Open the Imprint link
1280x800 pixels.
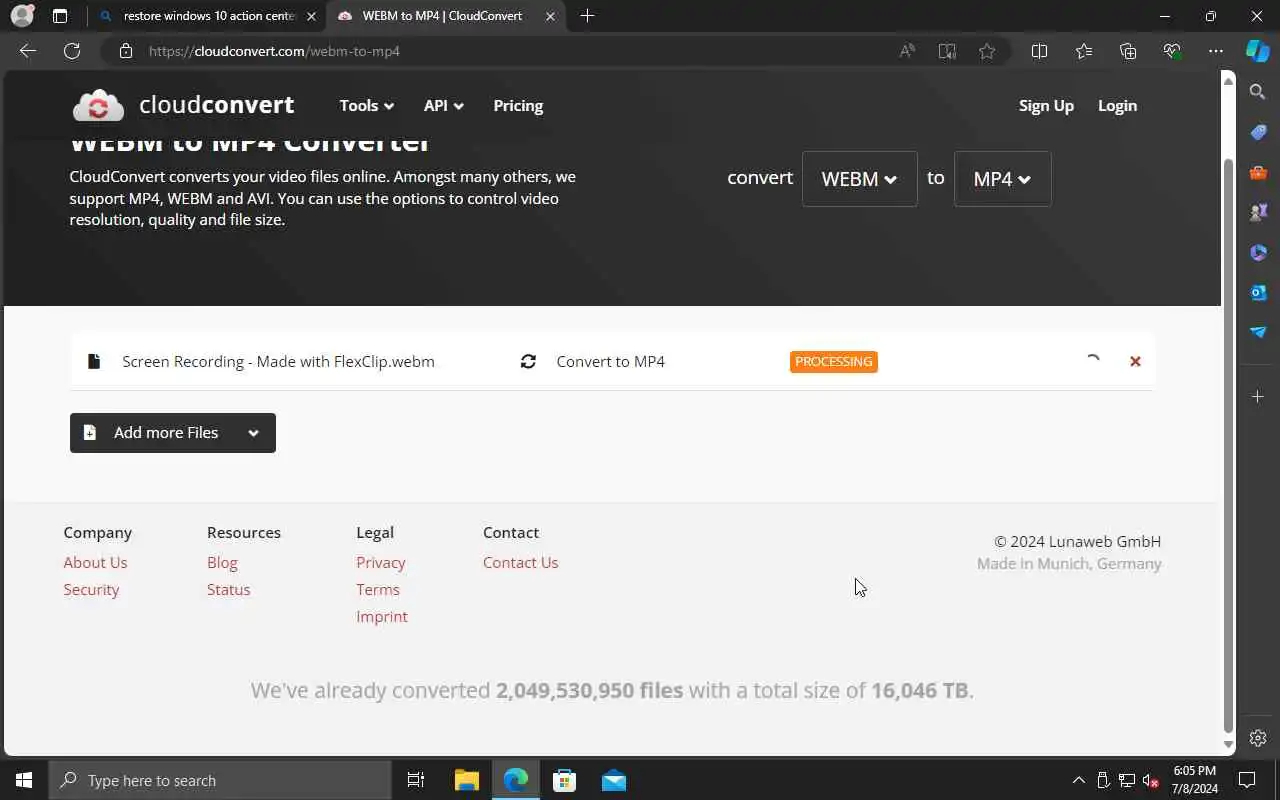(382, 617)
